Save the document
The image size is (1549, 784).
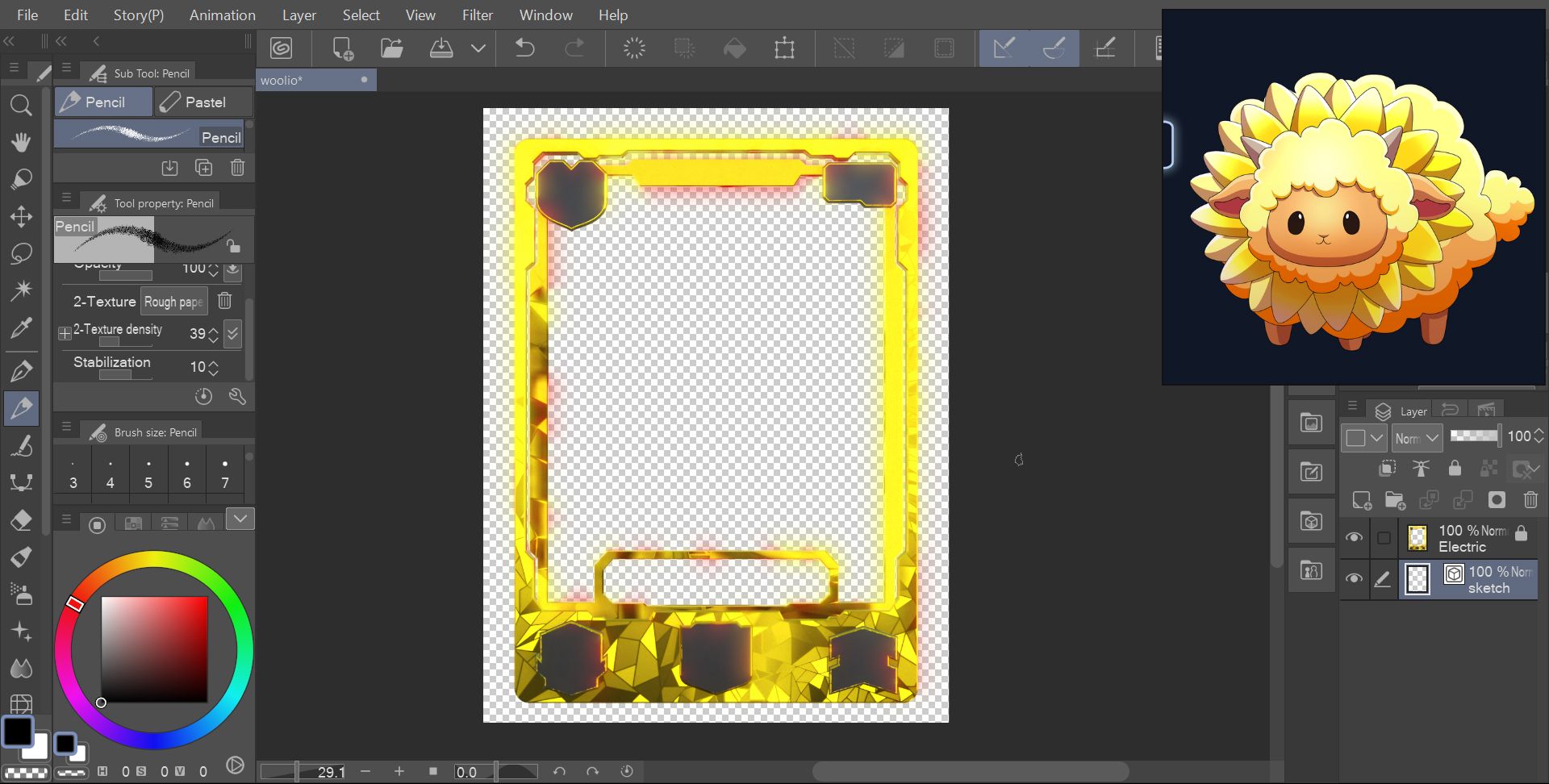click(440, 48)
